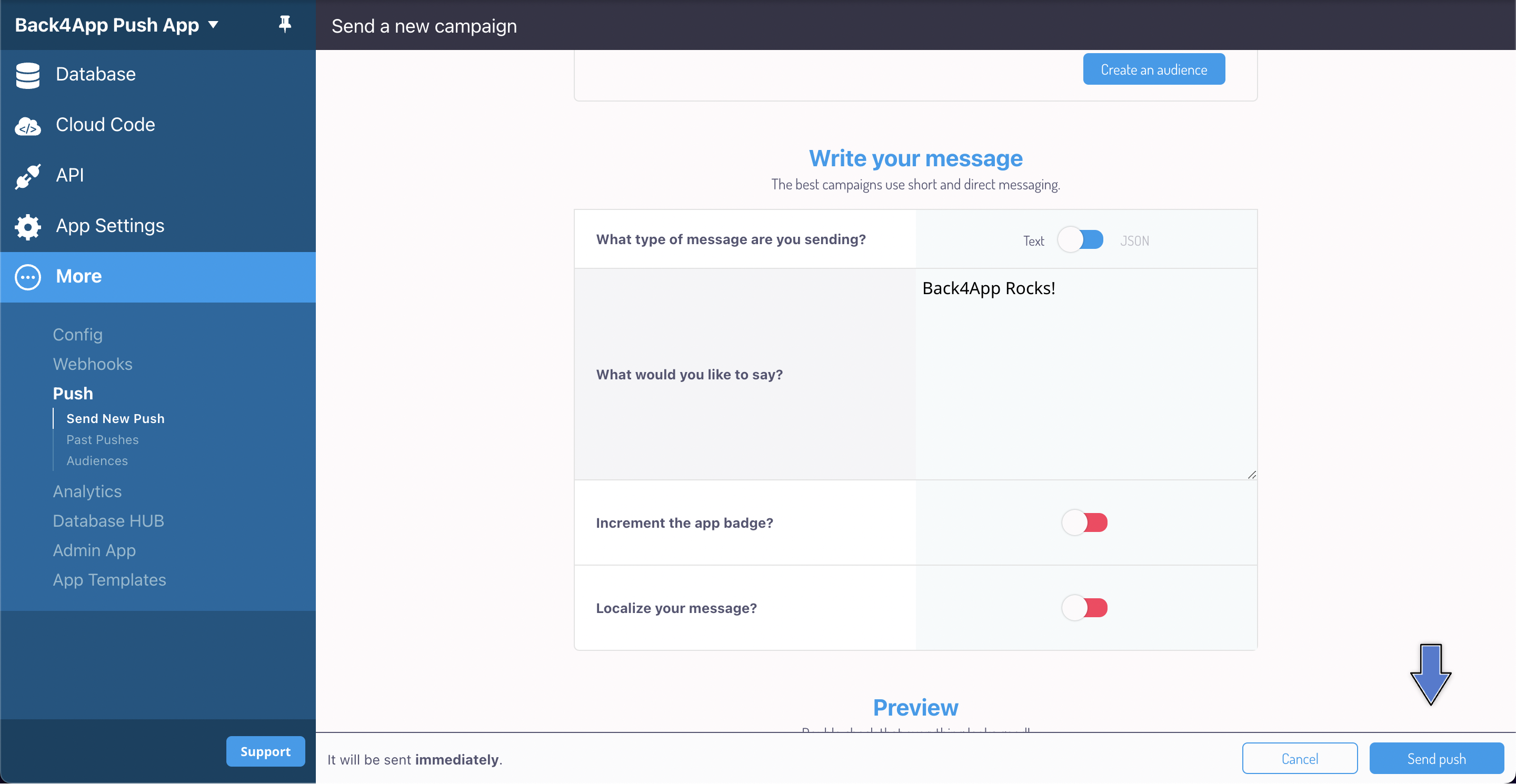Select the JSON label of message type
Screen dimensions: 1516x784
[1135, 241]
